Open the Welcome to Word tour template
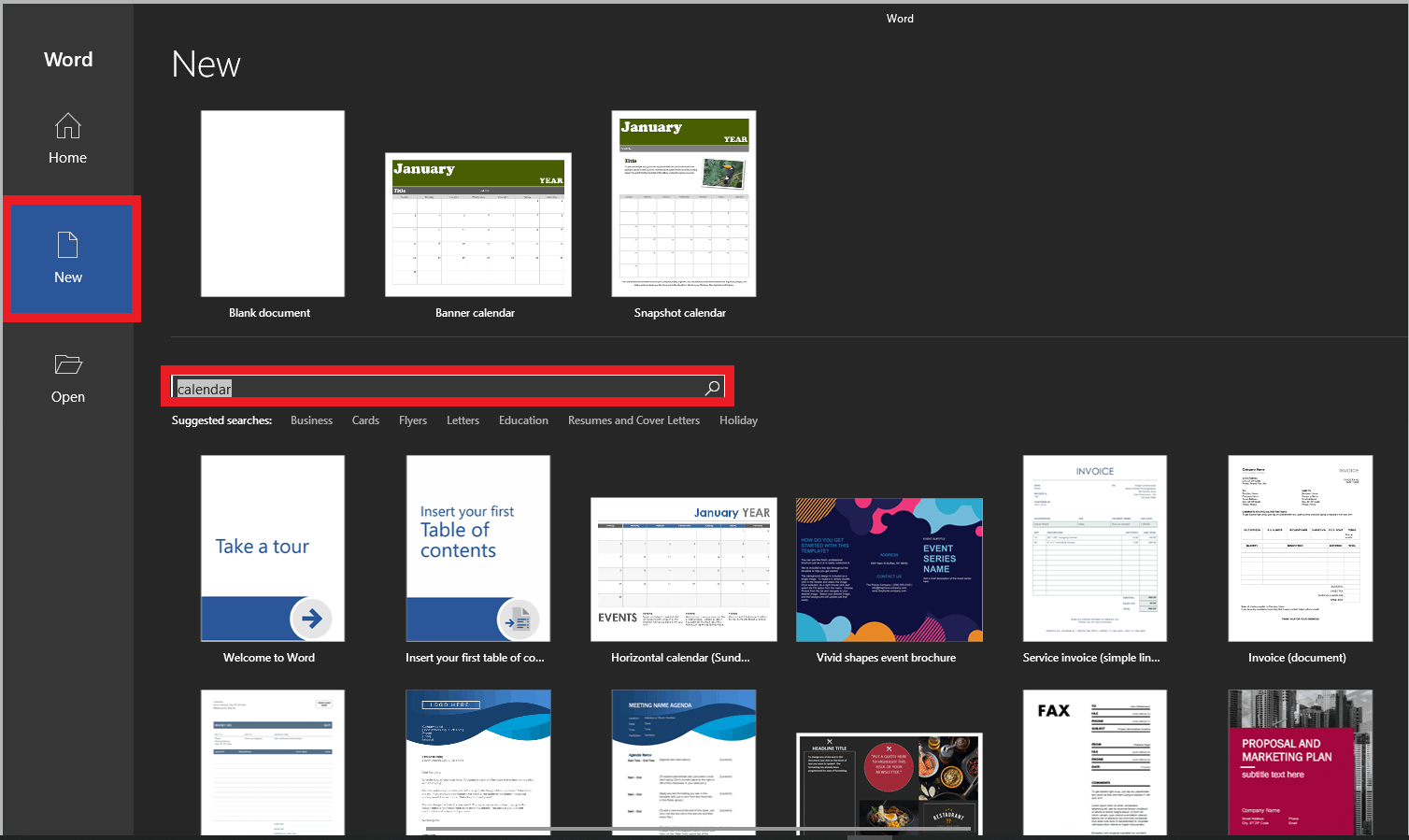Screen dimensions: 1409x840 (x=273, y=548)
